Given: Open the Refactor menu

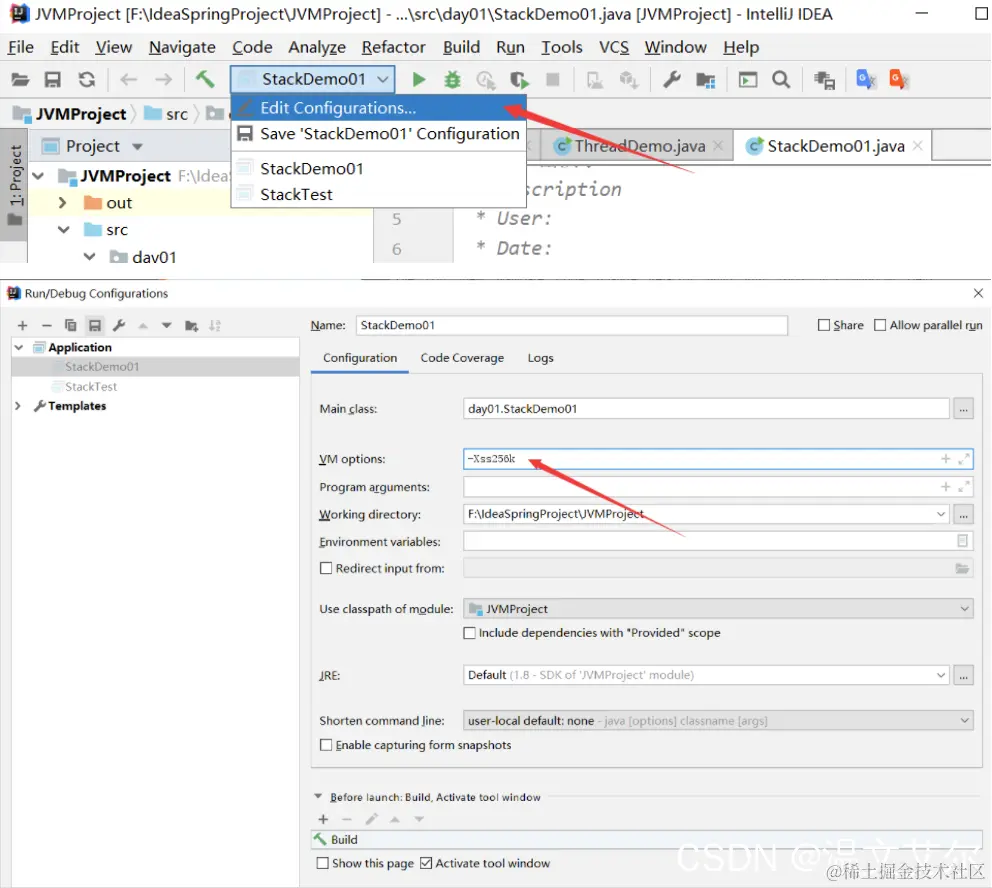Looking at the screenshot, I should coord(394,47).
